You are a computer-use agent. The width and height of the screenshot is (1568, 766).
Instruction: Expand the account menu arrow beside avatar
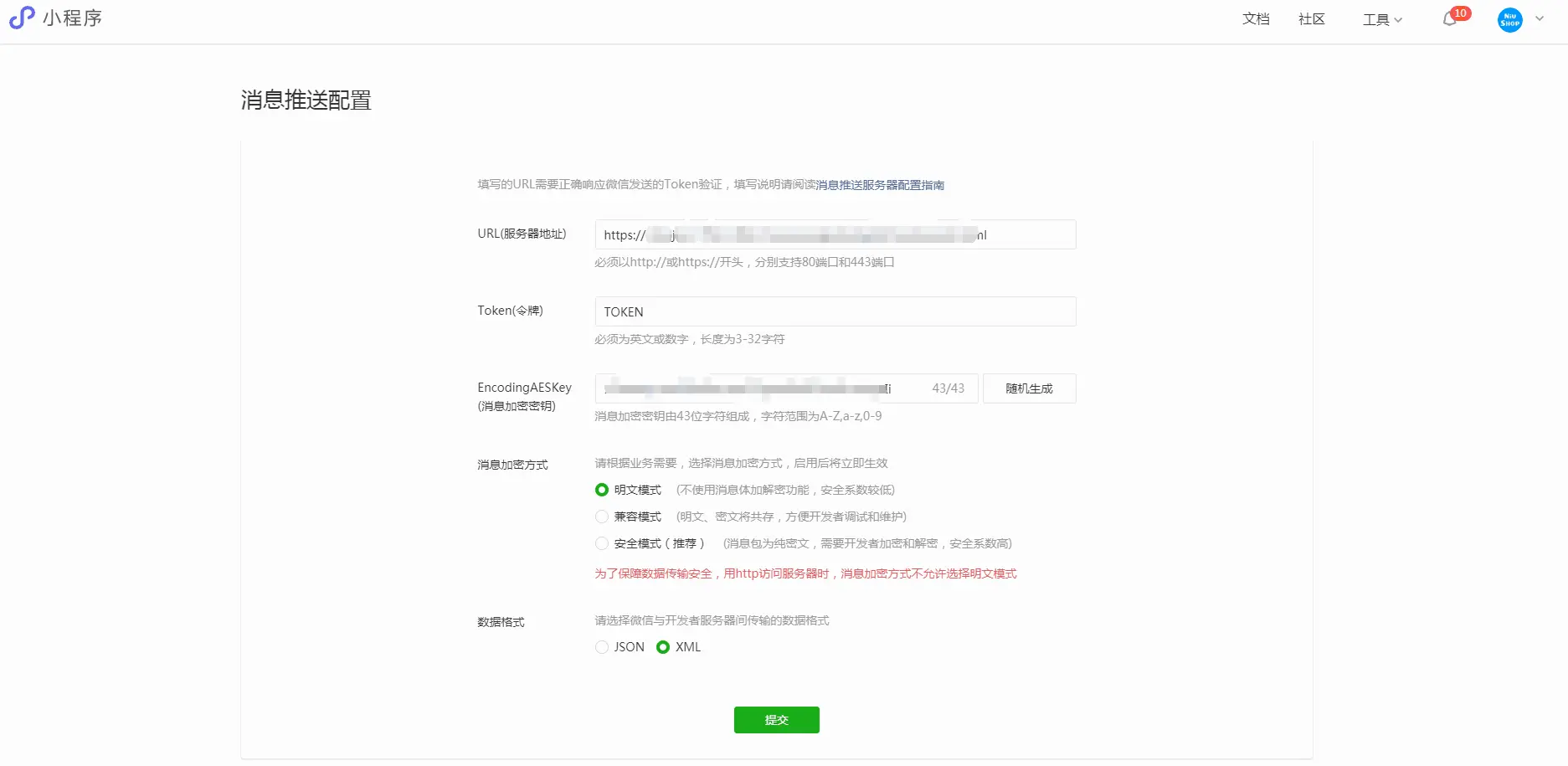point(1540,18)
